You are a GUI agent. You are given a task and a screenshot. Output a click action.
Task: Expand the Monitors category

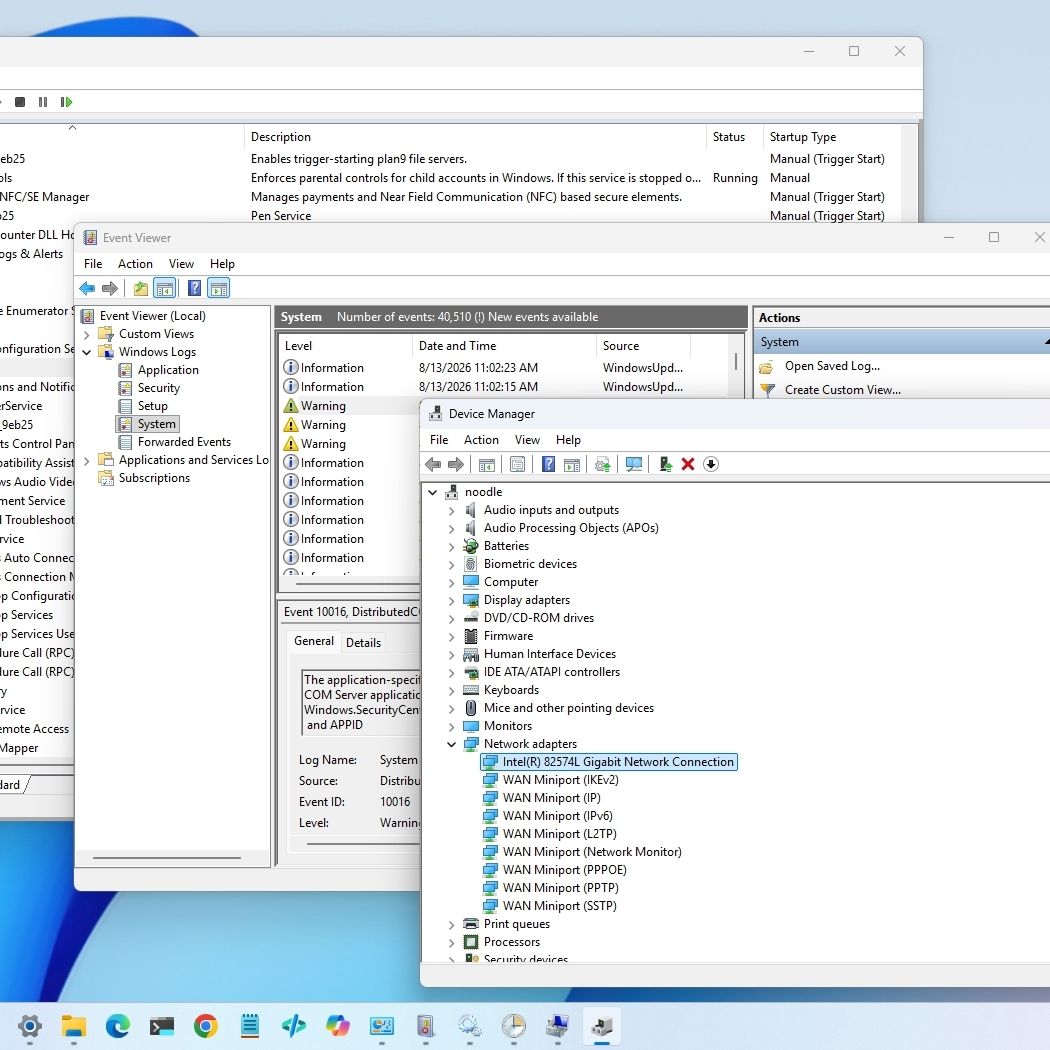point(451,727)
